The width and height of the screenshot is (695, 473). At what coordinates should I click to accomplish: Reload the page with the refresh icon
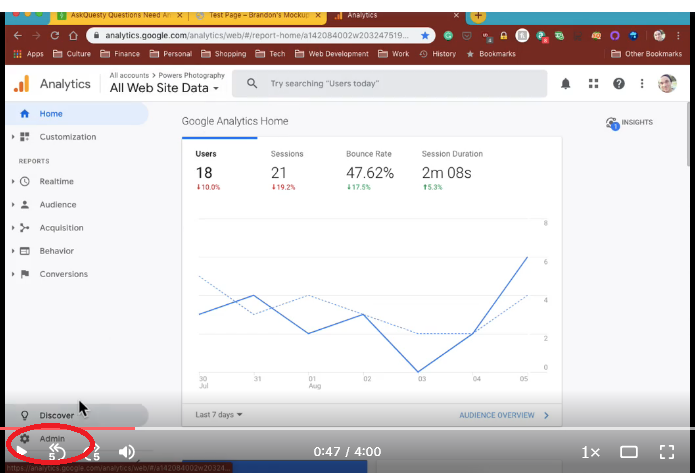pos(55,35)
